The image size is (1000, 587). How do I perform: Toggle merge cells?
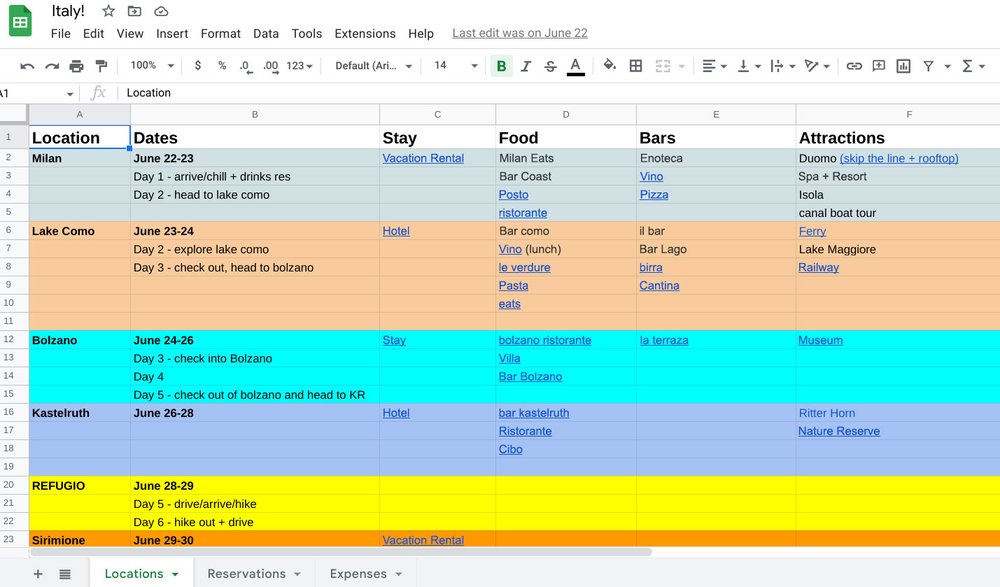coord(661,65)
